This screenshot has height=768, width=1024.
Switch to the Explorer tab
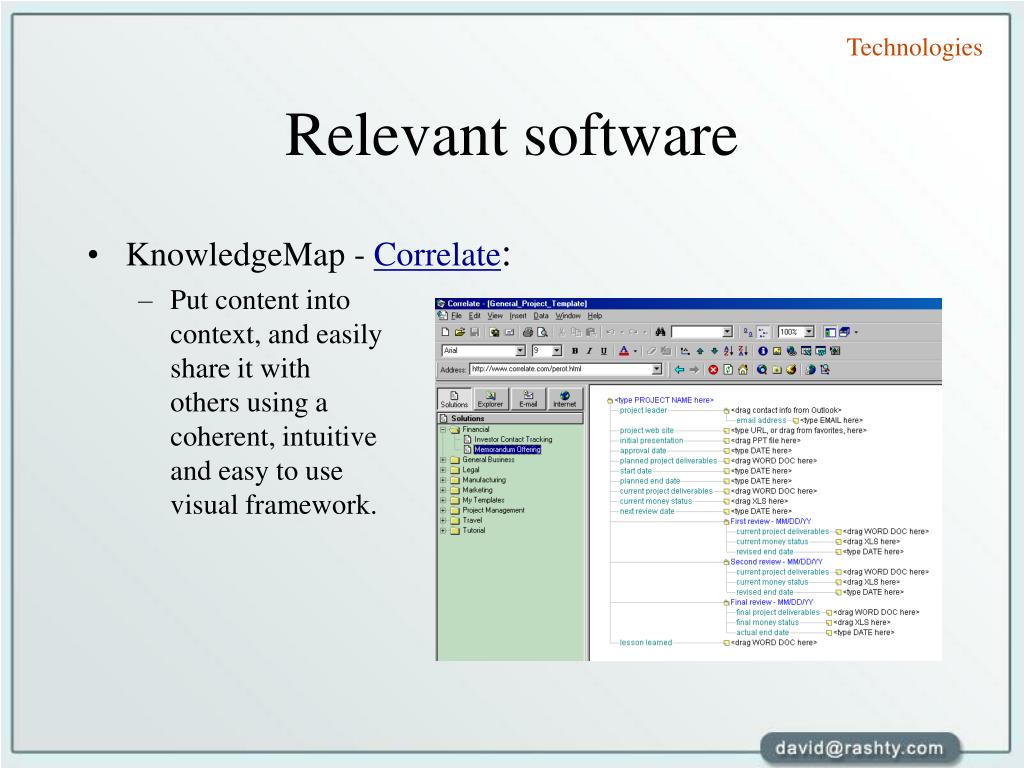point(490,398)
